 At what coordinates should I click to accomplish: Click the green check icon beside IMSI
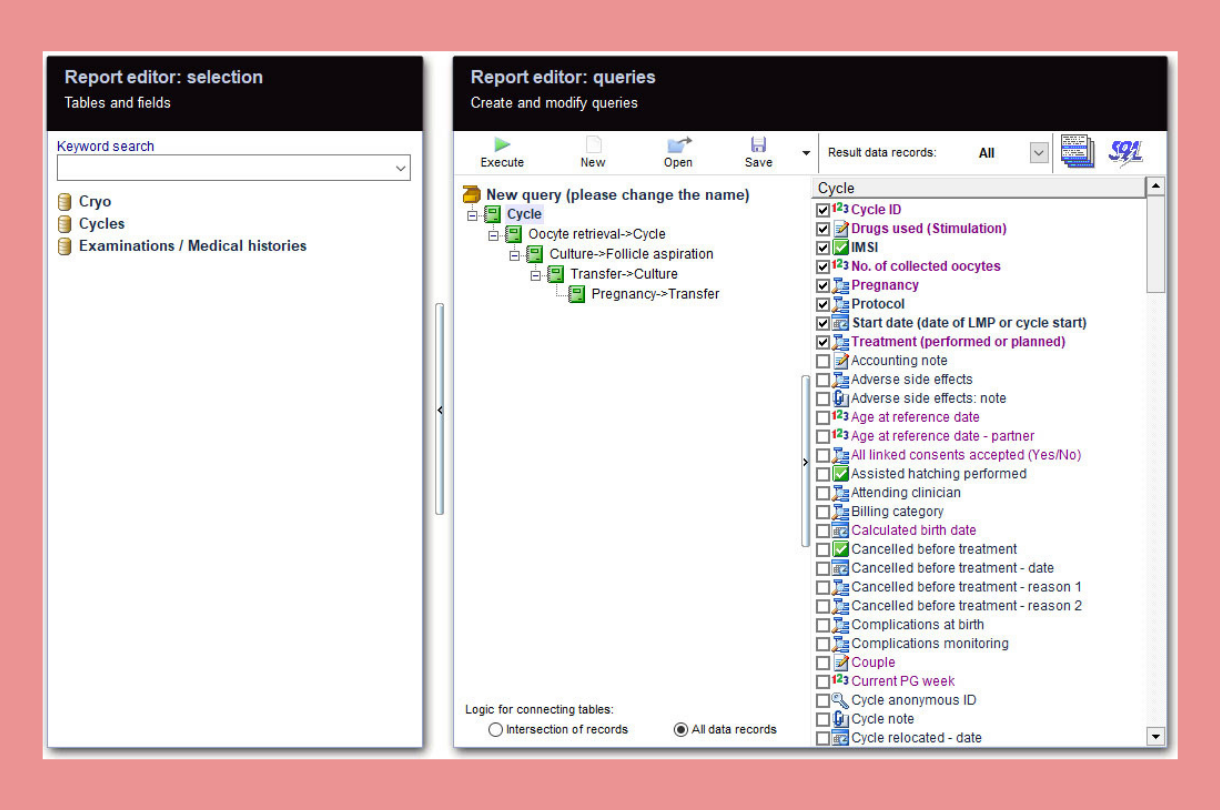click(x=840, y=248)
